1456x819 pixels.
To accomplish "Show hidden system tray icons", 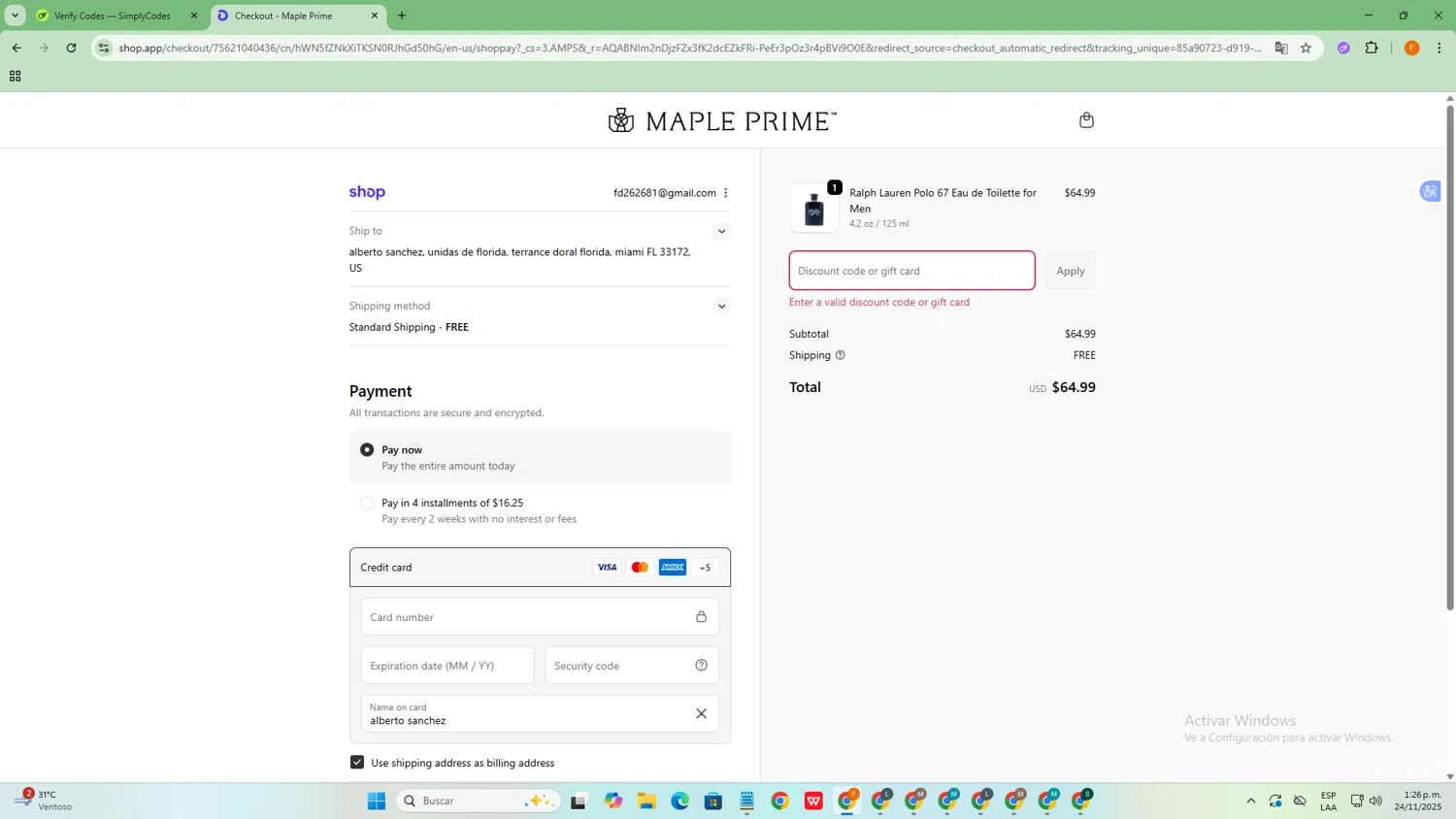I will 1251,801.
